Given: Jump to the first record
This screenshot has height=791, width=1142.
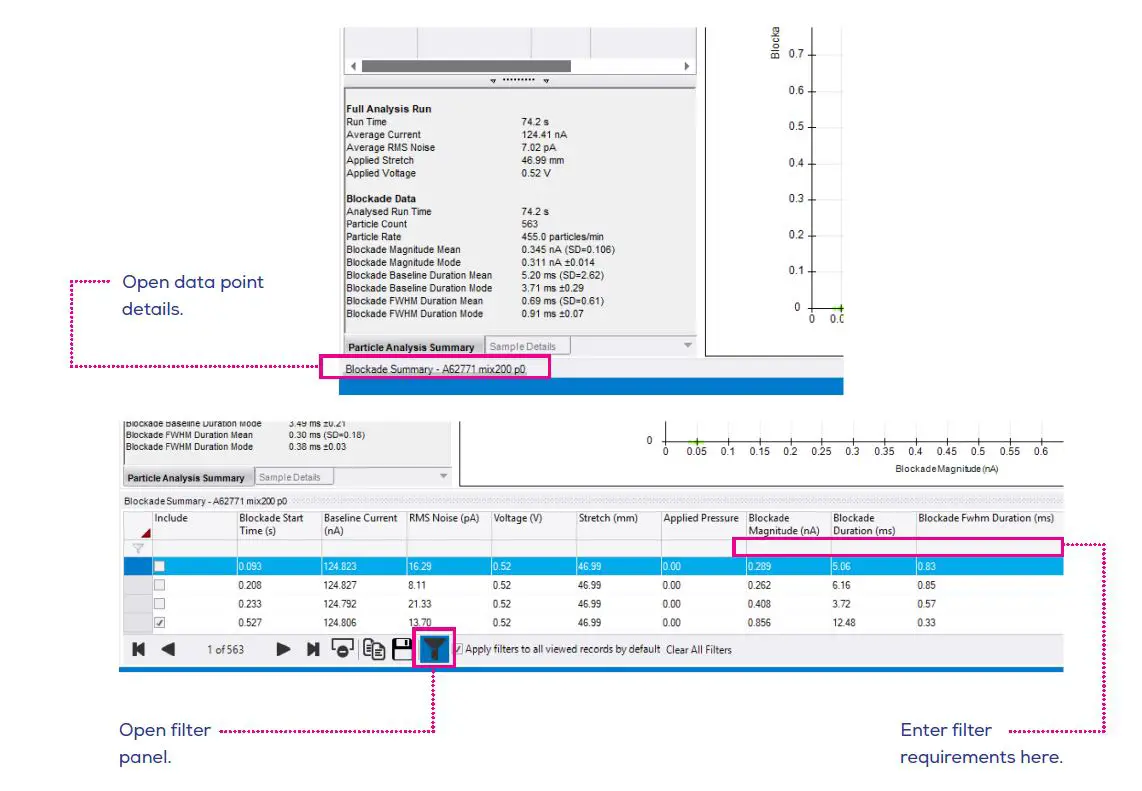Looking at the screenshot, I should [139, 648].
